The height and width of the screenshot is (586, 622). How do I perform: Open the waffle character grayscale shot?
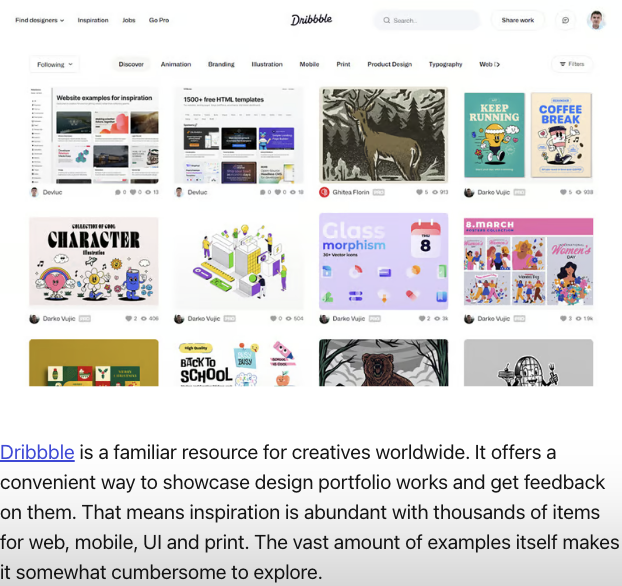pyautogui.click(x=528, y=363)
